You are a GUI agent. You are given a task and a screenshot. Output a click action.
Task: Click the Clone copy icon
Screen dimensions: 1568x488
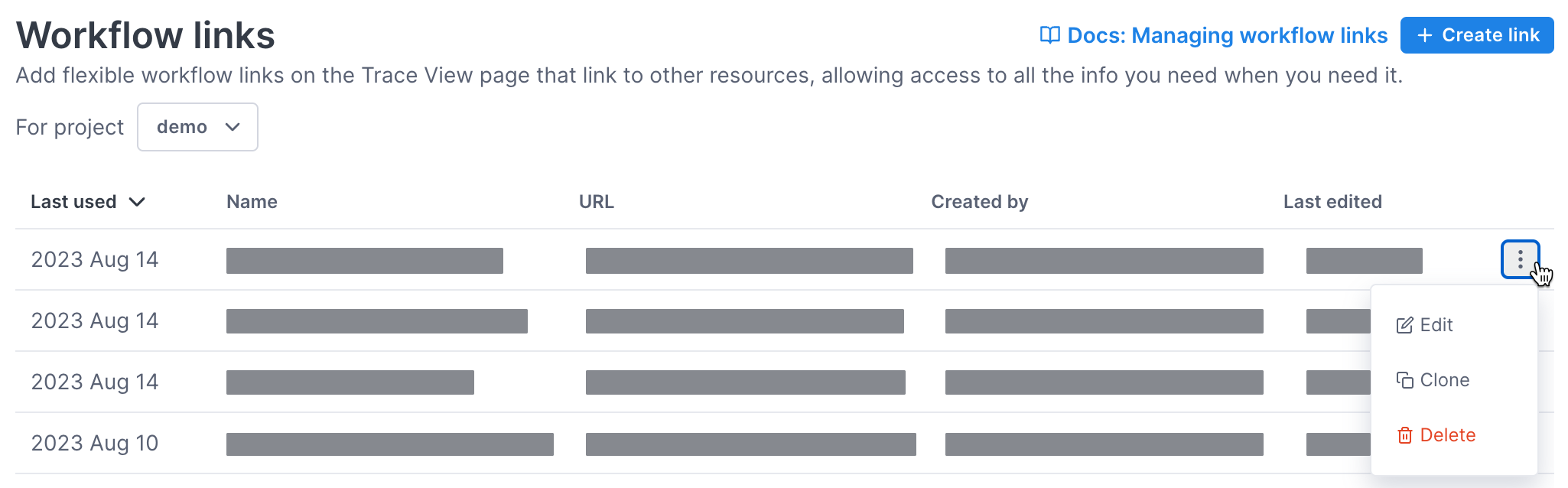tap(1404, 380)
